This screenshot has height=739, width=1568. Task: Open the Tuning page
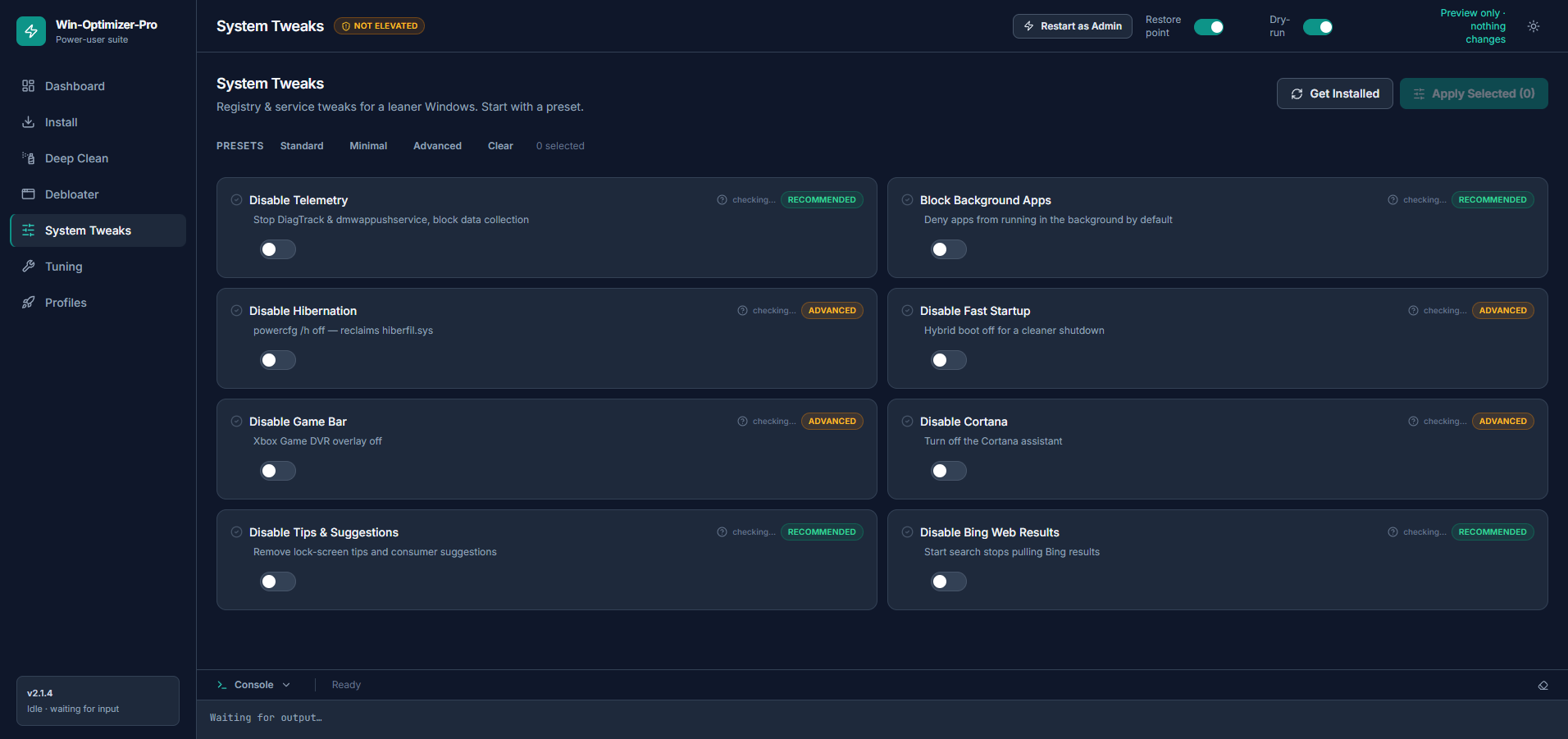98,267
